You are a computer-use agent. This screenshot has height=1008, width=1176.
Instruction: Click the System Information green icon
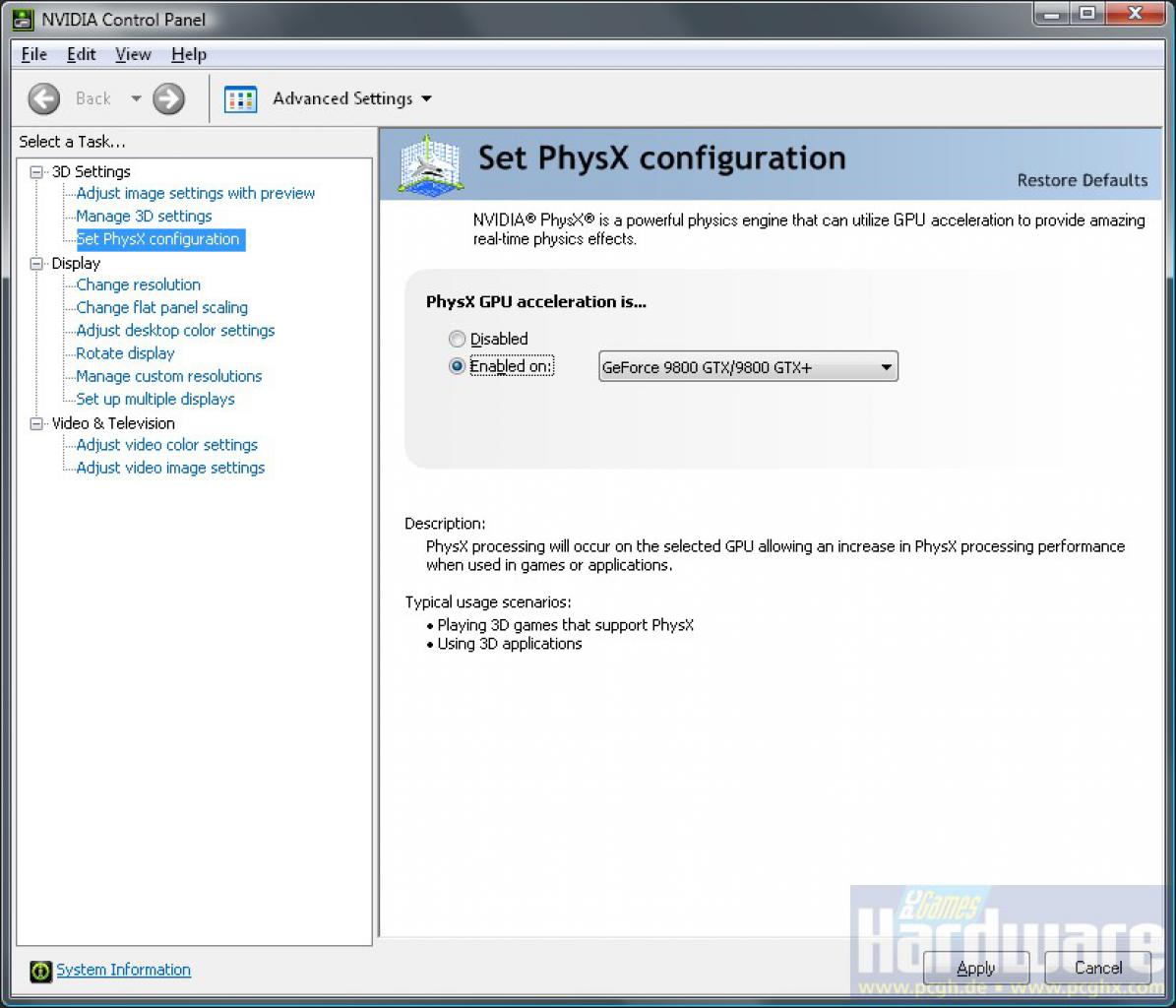point(40,971)
